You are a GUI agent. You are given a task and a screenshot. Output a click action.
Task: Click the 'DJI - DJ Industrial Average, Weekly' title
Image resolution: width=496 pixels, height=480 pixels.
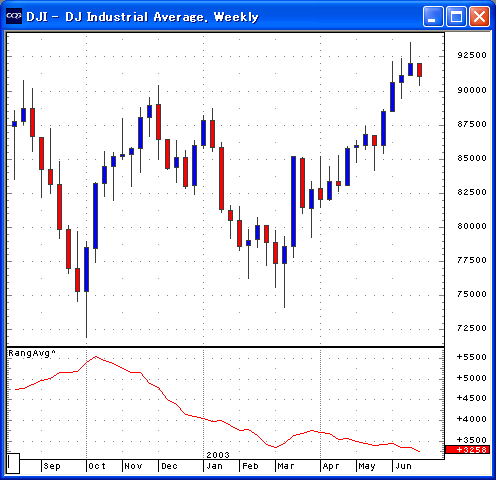click(x=142, y=17)
